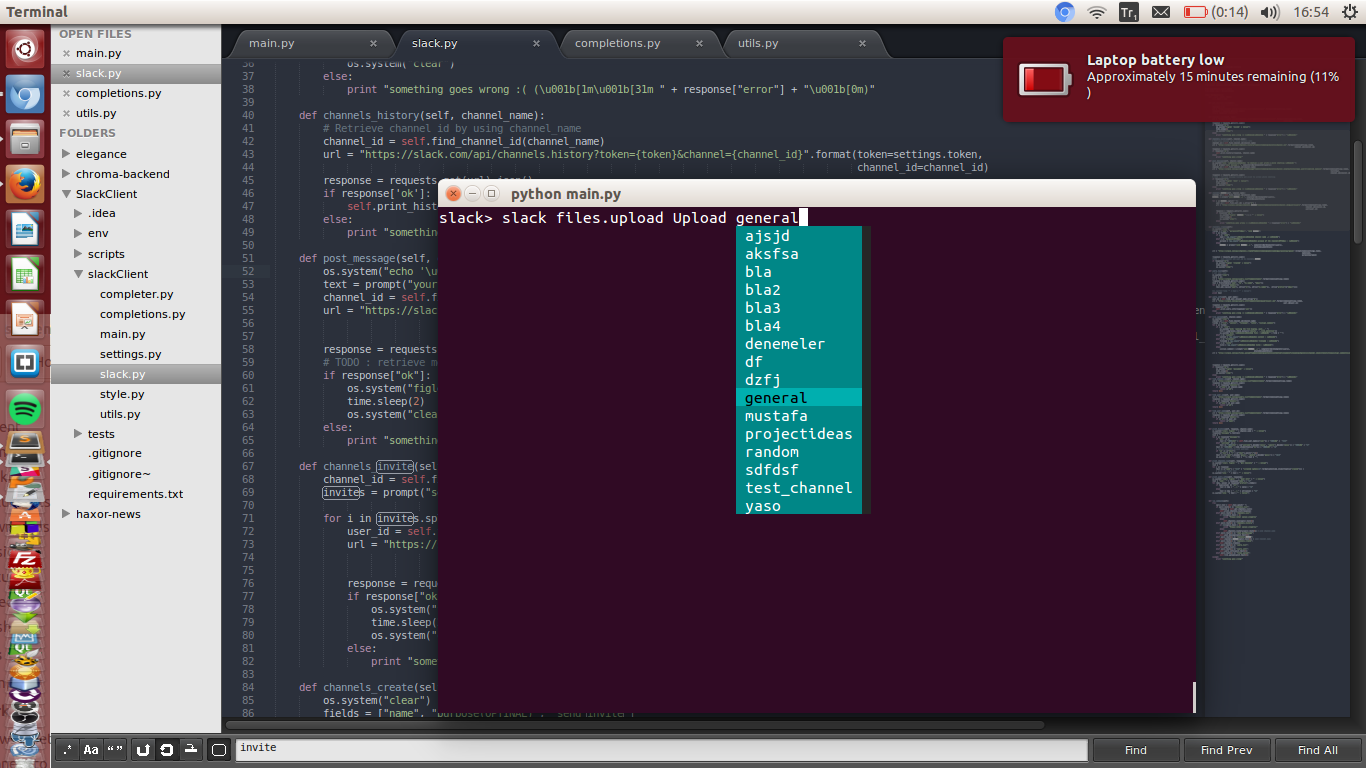
Task: Open LibreOffice Calc from launcher
Action: 25,275
